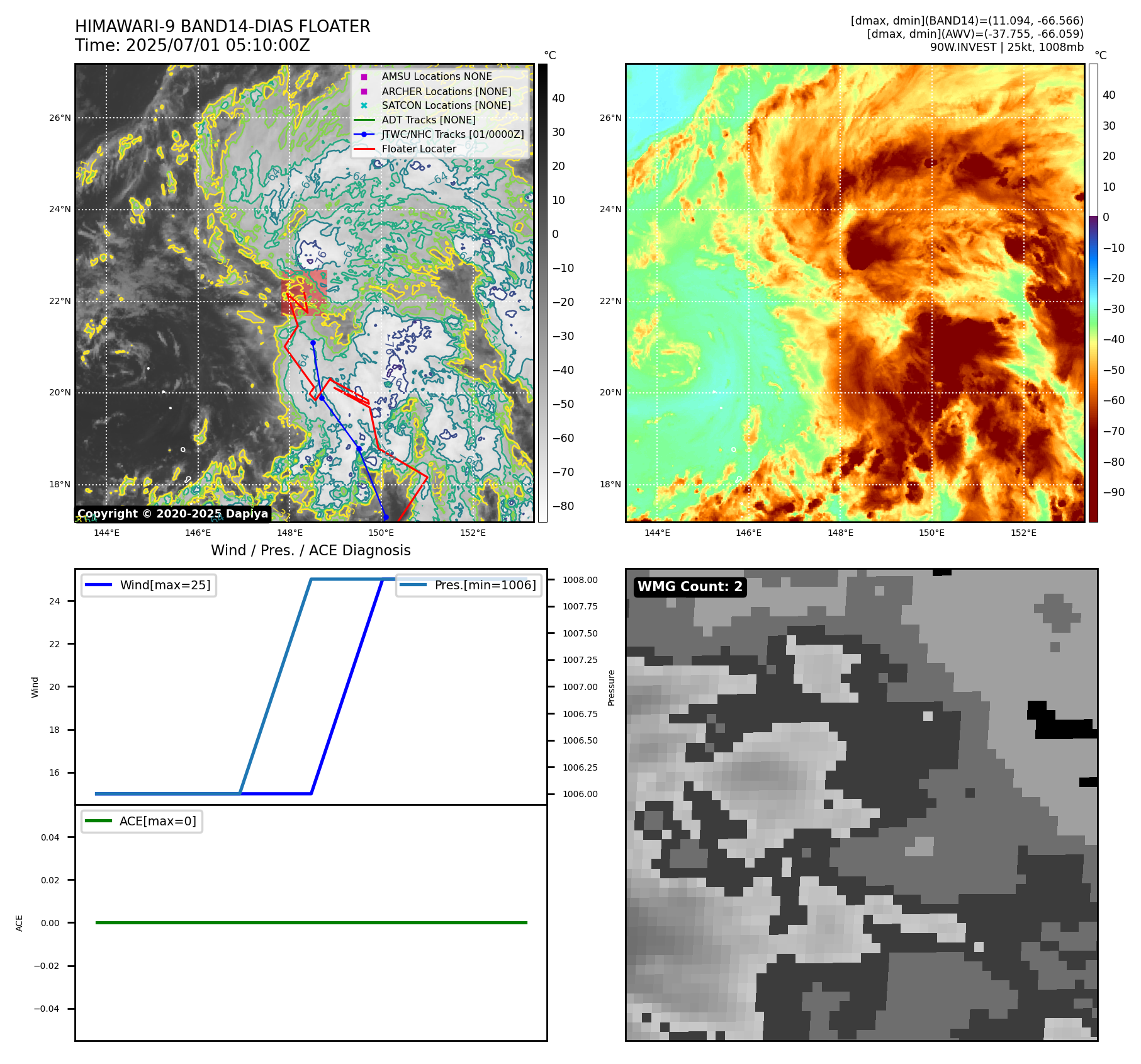Click the SATCON cyan x marker in legend
The width and height of the screenshot is (1141, 1064).
(x=364, y=106)
